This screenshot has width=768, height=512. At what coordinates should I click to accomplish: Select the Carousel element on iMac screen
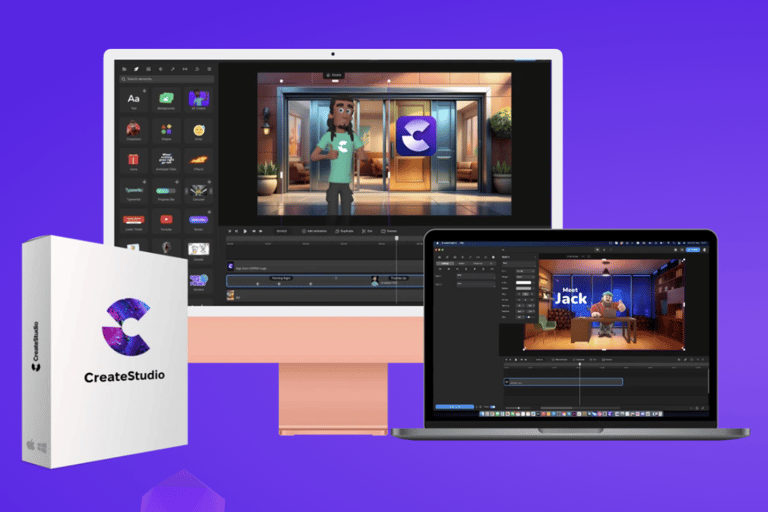click(198, 191)
